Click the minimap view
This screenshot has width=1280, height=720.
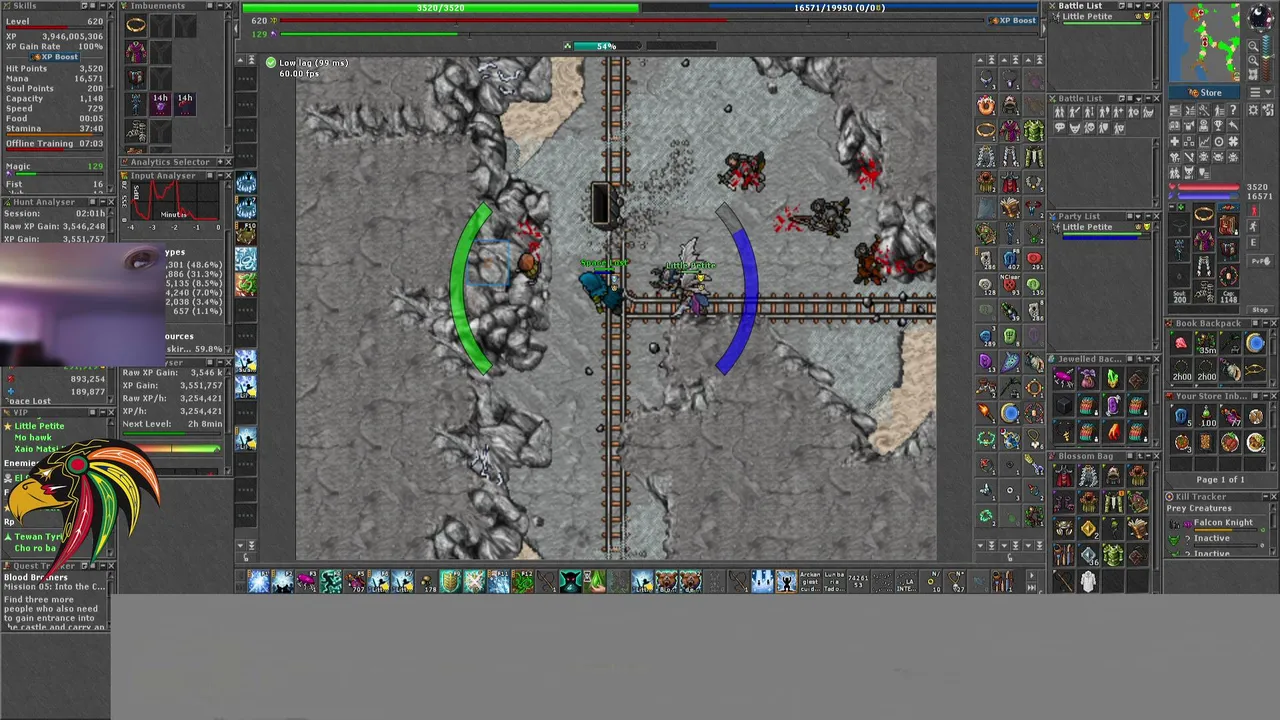click(x=1204, y=42)
